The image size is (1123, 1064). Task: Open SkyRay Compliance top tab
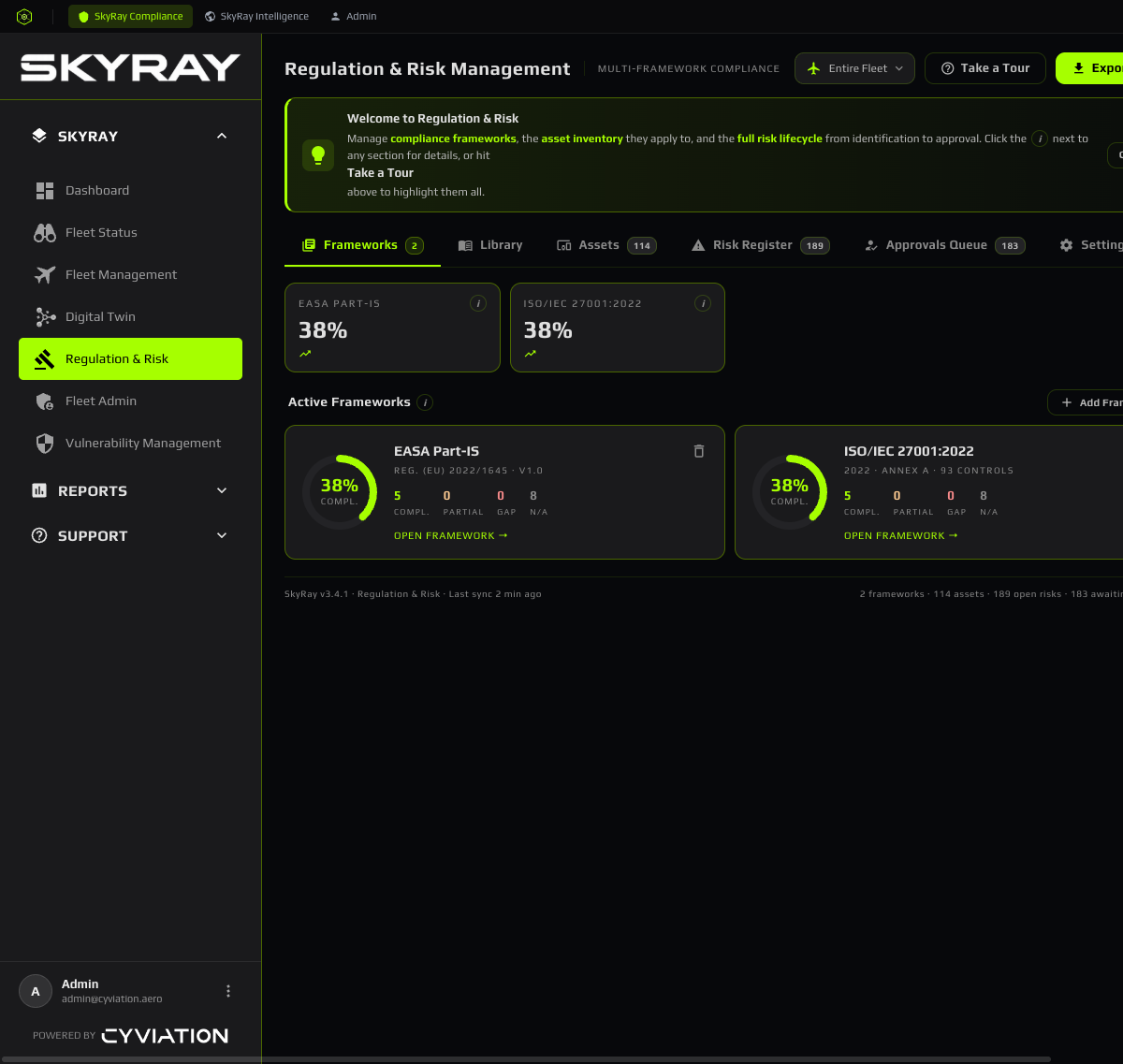tap(131, 17)
